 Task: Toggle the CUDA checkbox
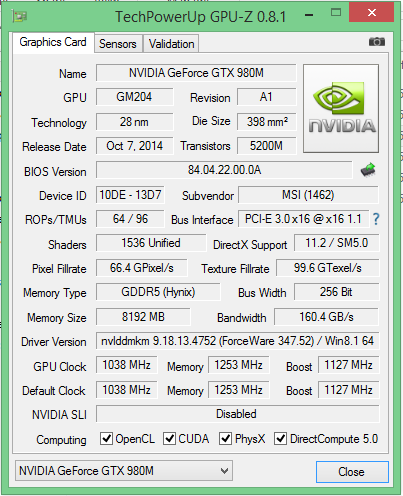pyautogui.click(x=169, y=439)
